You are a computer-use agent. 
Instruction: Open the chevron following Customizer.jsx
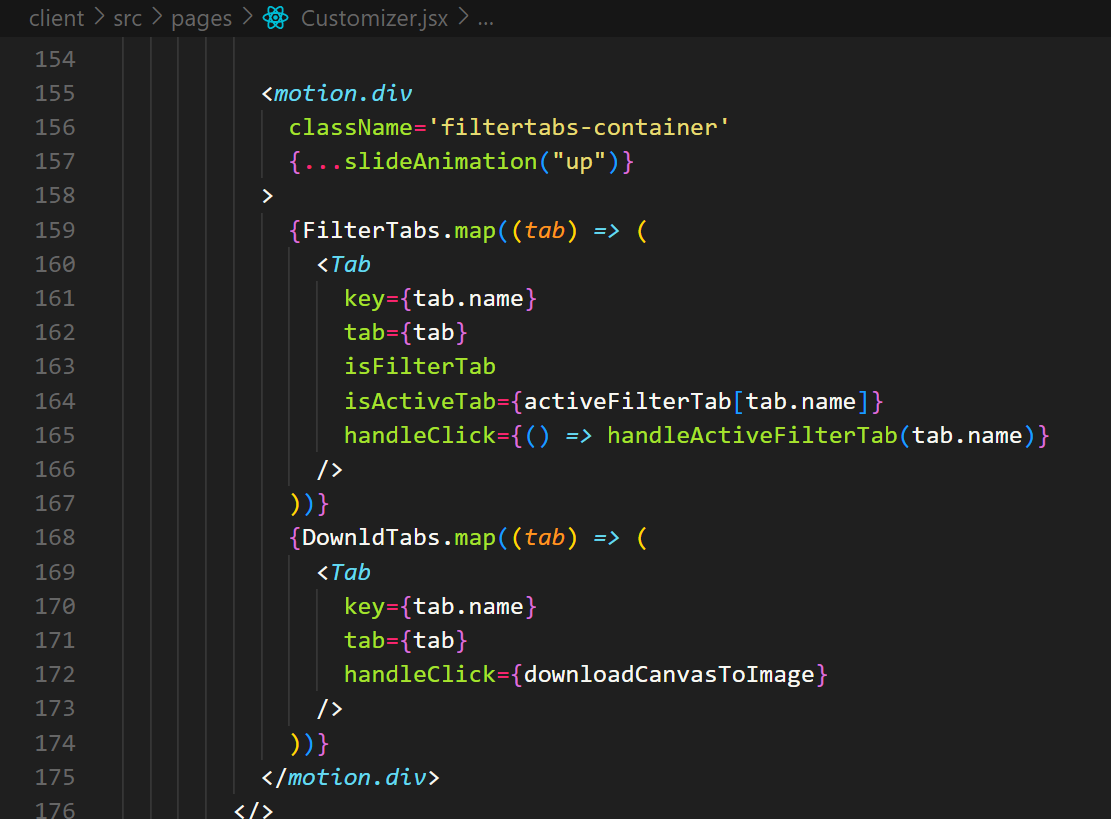point(463,18)
